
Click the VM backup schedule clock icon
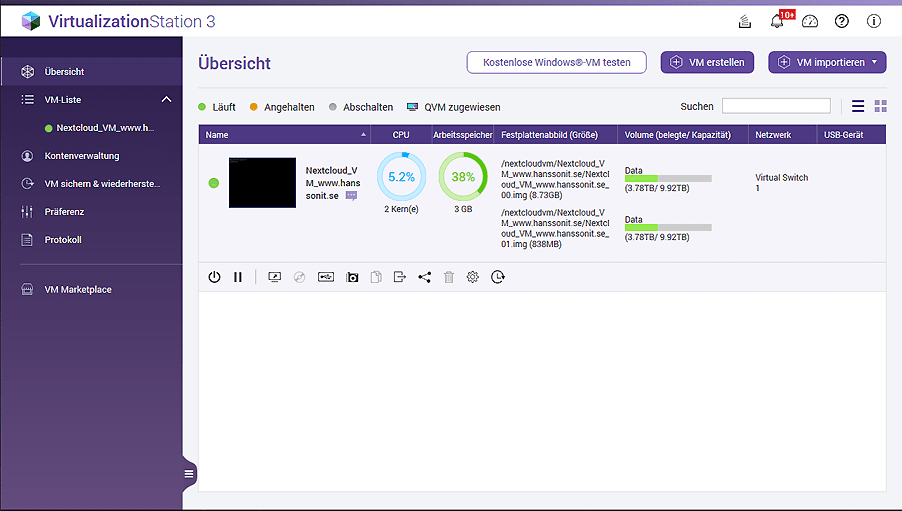(x=498, y=277)
